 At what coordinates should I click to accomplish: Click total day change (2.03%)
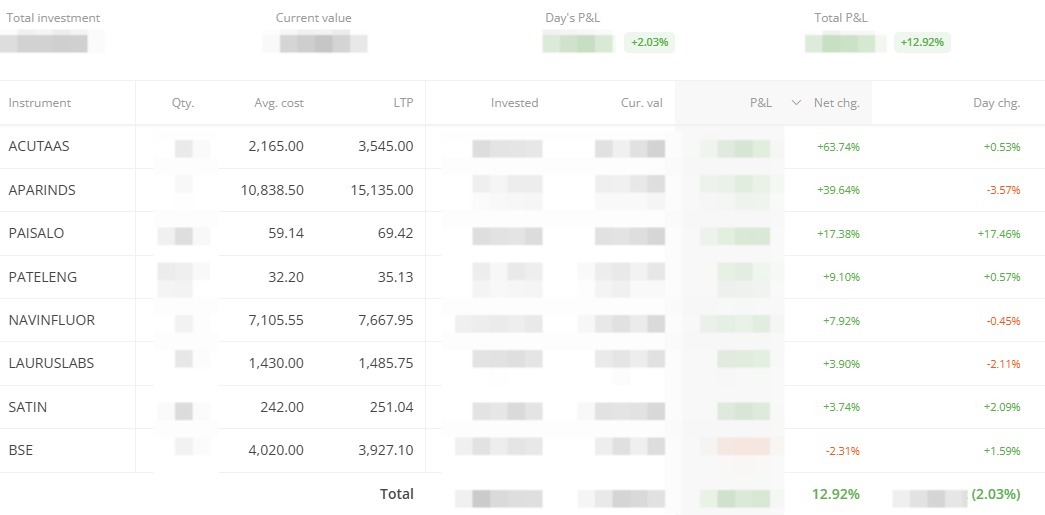tap(996, 494)
